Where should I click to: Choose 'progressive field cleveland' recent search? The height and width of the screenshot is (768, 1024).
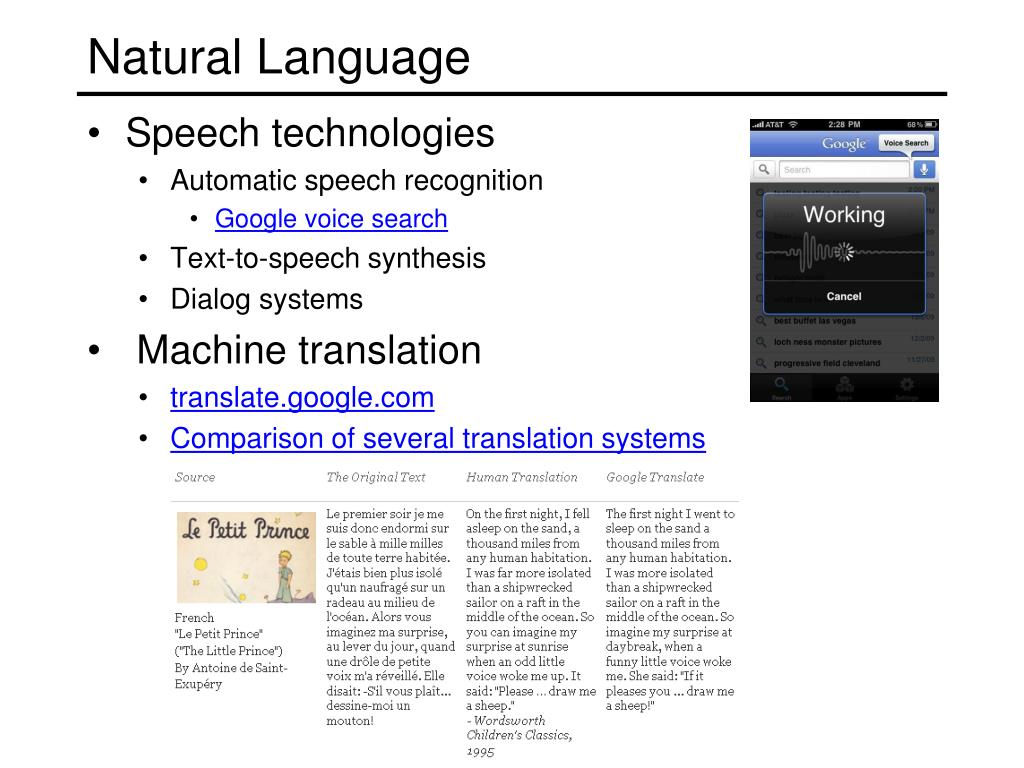[x=827, y=363]
